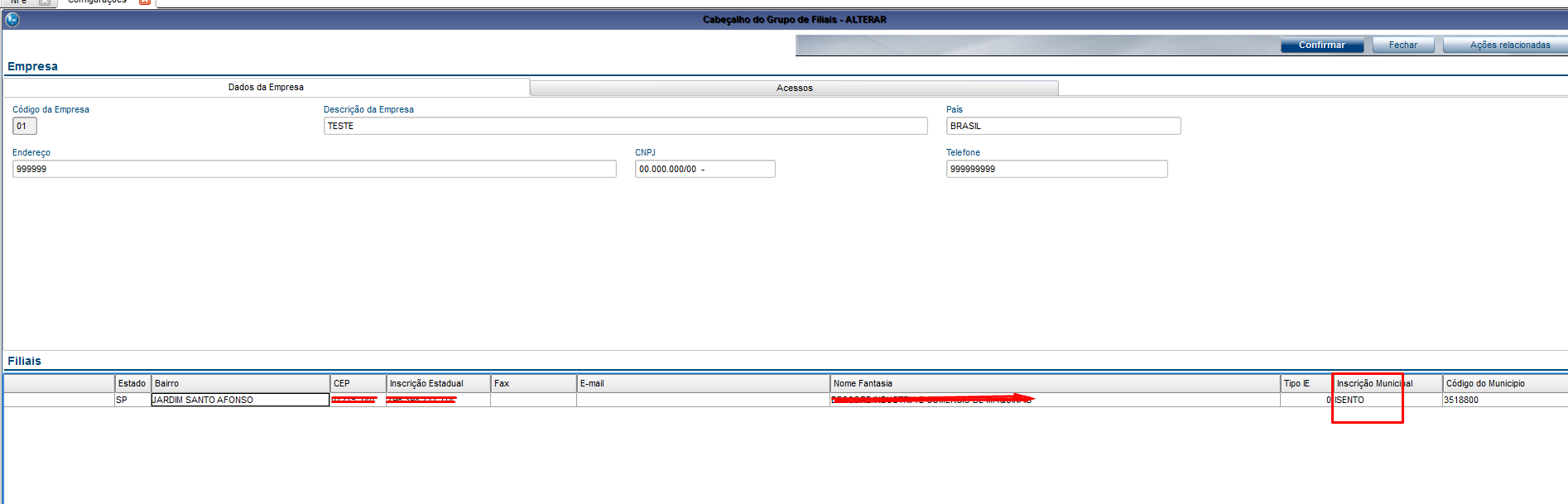Click the E-mail column header
The width and height of the screenshot is (1568, 504).
(703, 383)
